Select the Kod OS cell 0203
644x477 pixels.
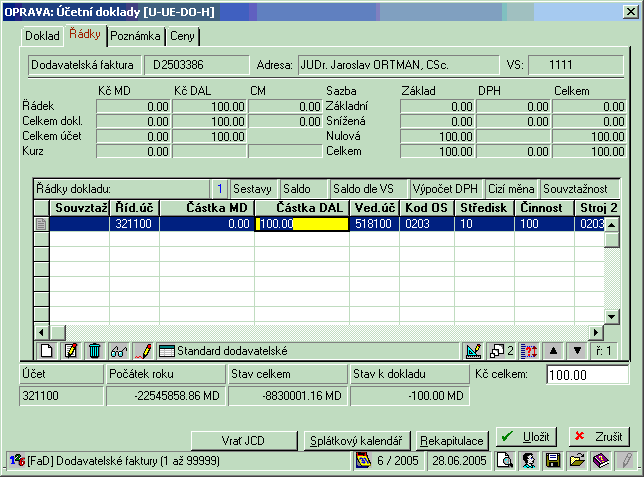(x=427, y=224)
